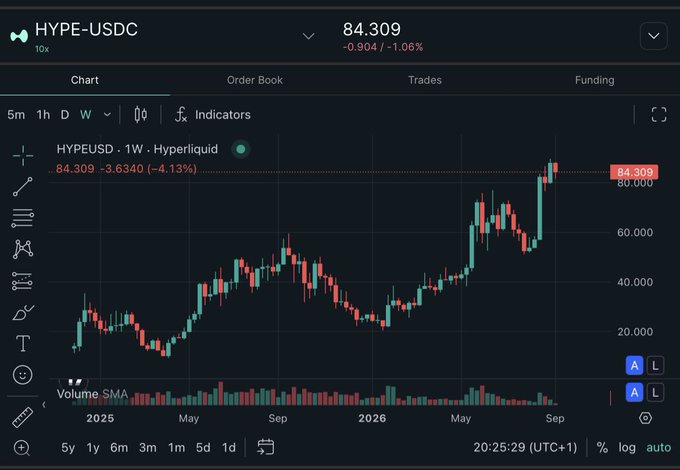Switch to the Chart tab
The height and width of the screenshot is (470, 680).
point(85,80)
